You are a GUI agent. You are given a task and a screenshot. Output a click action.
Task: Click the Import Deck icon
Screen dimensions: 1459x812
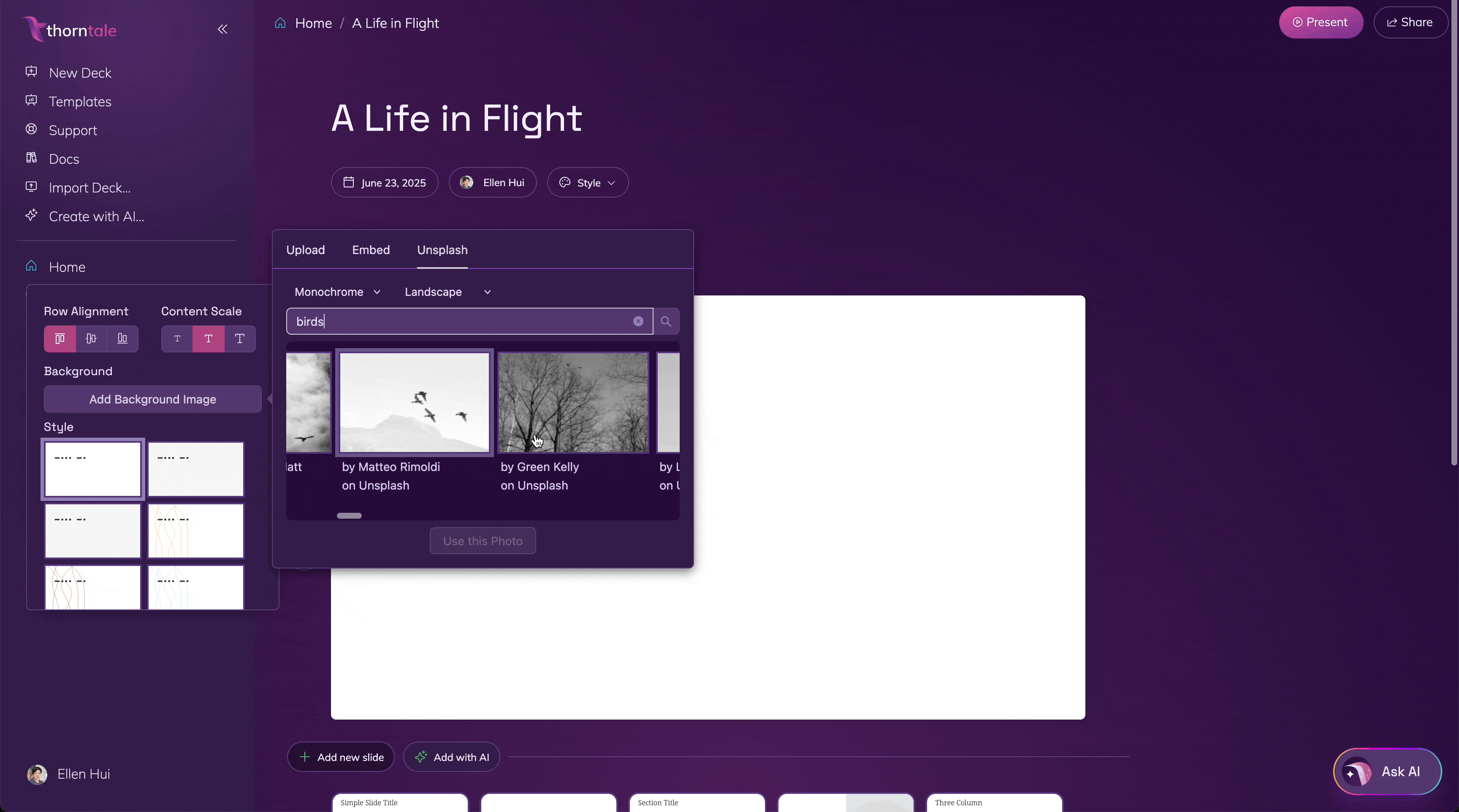[x=32, y=187]
